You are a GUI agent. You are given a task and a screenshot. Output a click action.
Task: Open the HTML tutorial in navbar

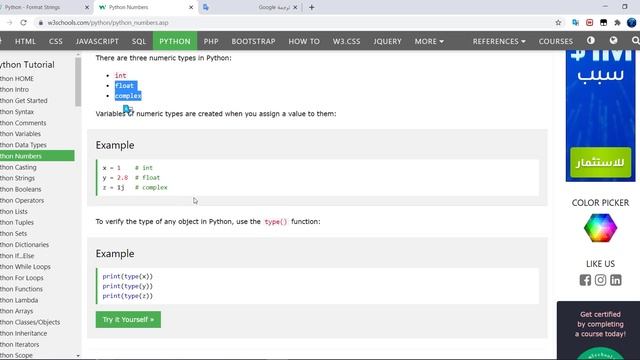click(25, 41)
